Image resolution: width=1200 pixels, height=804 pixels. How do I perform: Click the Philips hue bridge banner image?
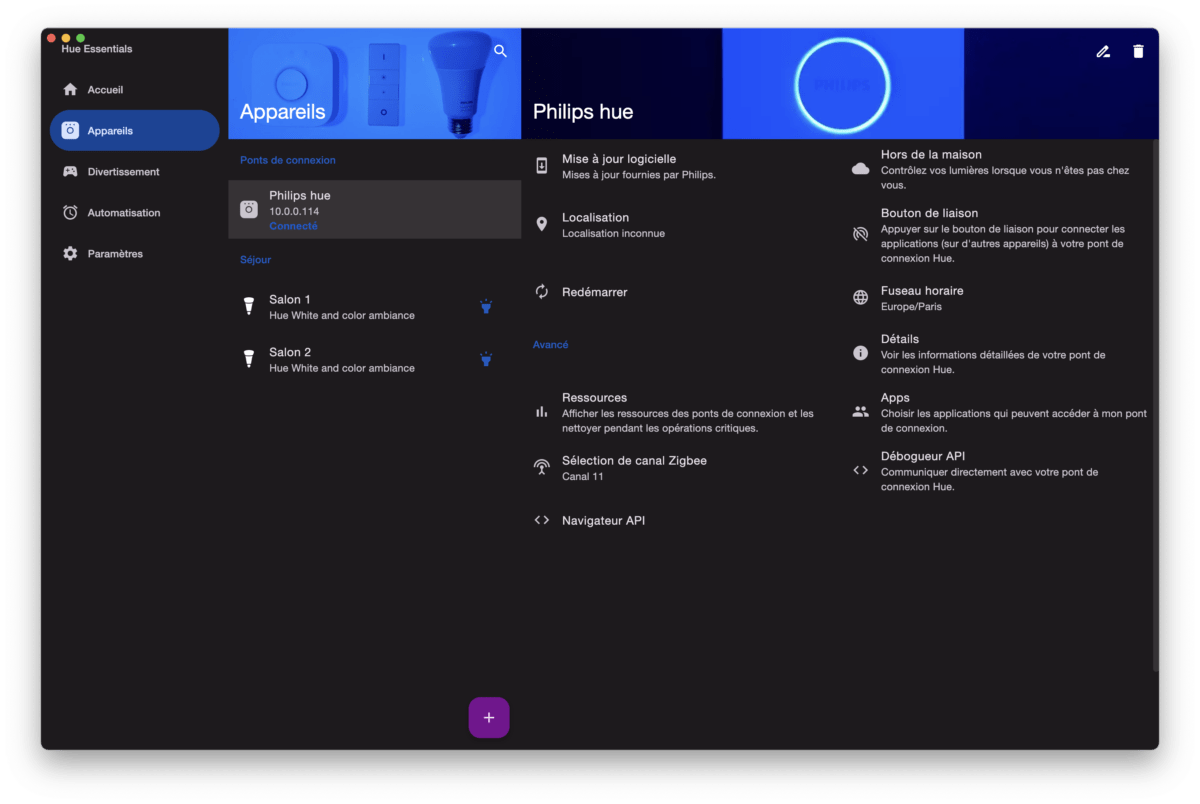[x=840, y=83]
